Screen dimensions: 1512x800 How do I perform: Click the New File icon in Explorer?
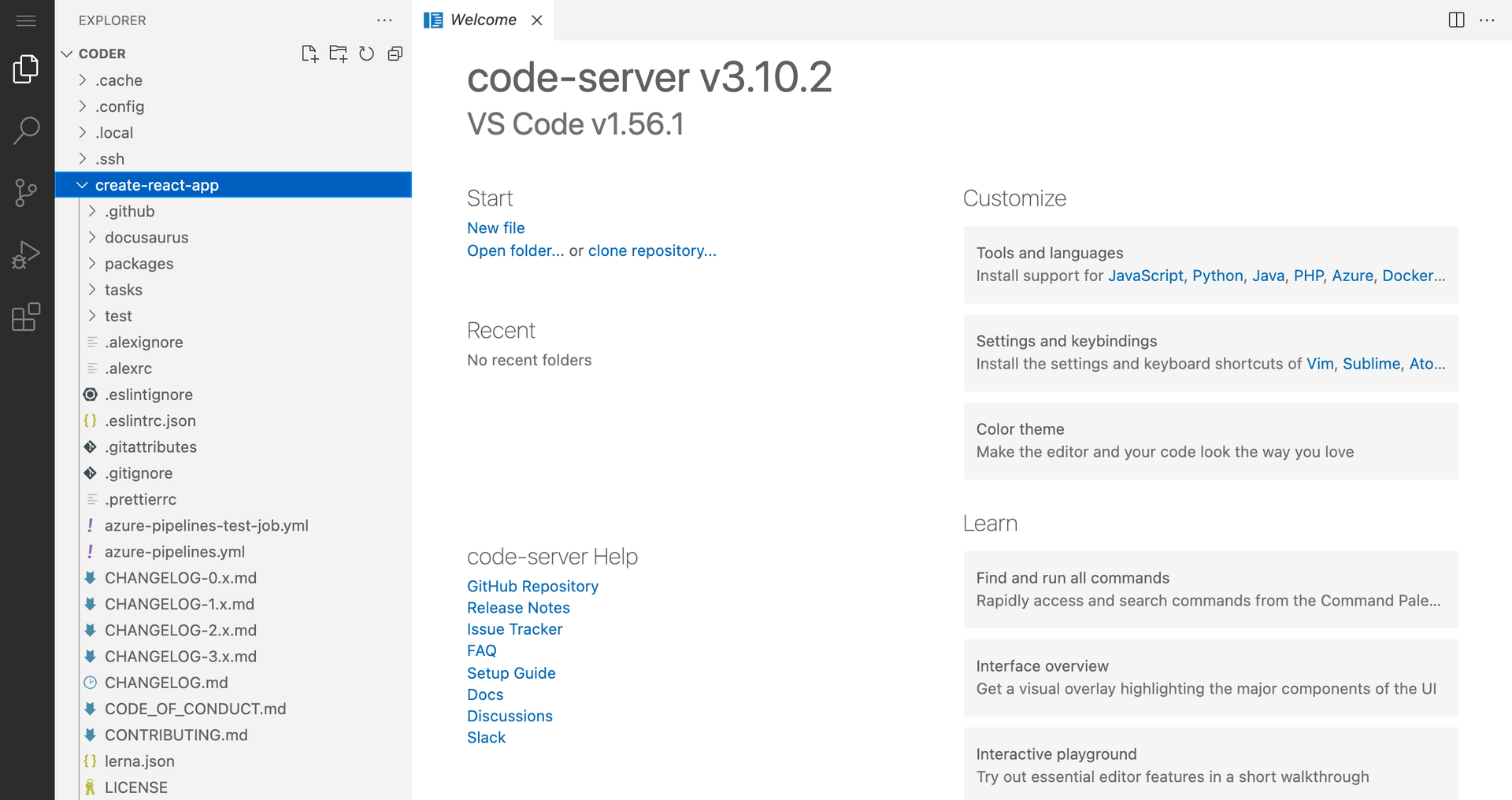[309, 54]
